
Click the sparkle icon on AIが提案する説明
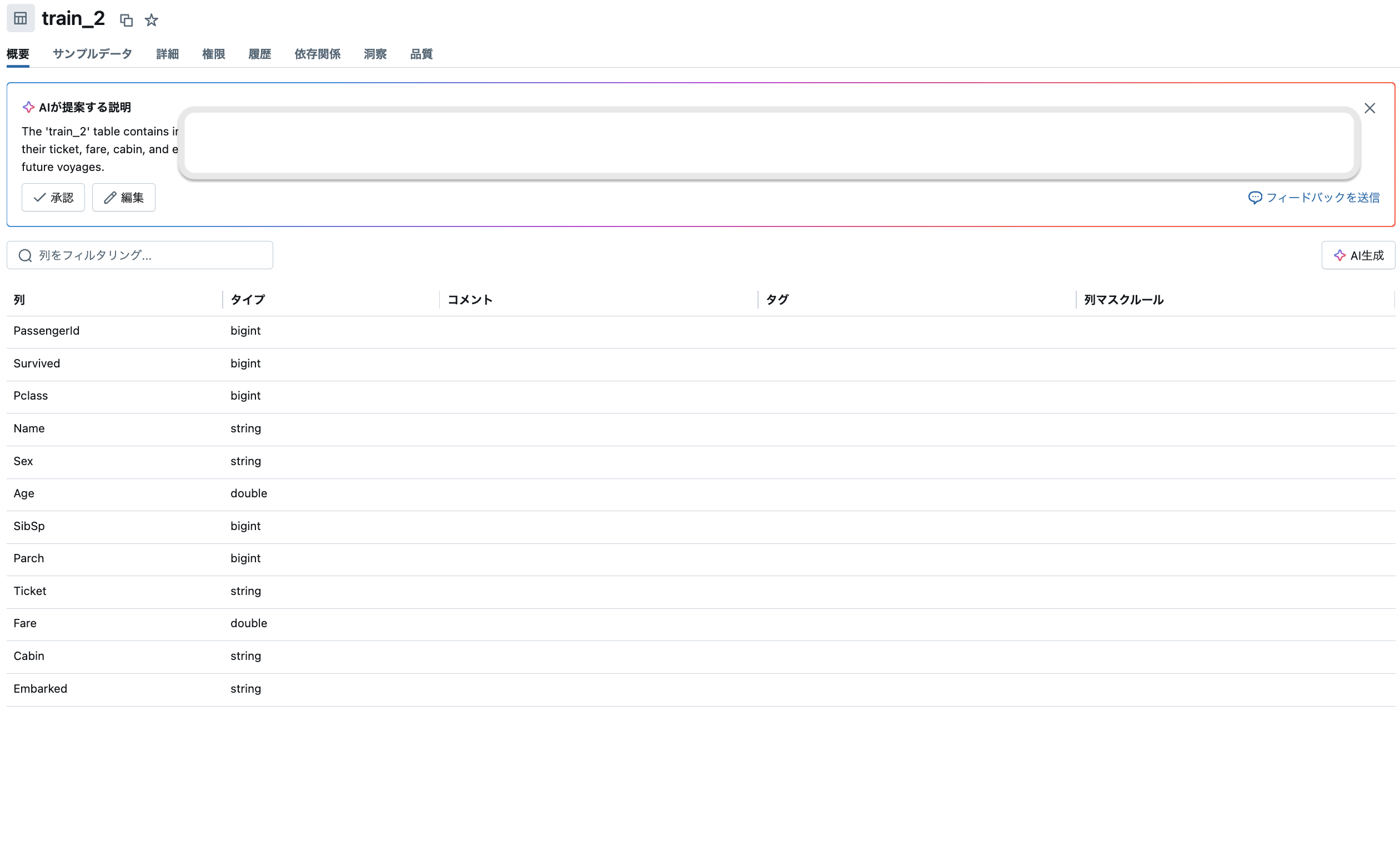28,107
